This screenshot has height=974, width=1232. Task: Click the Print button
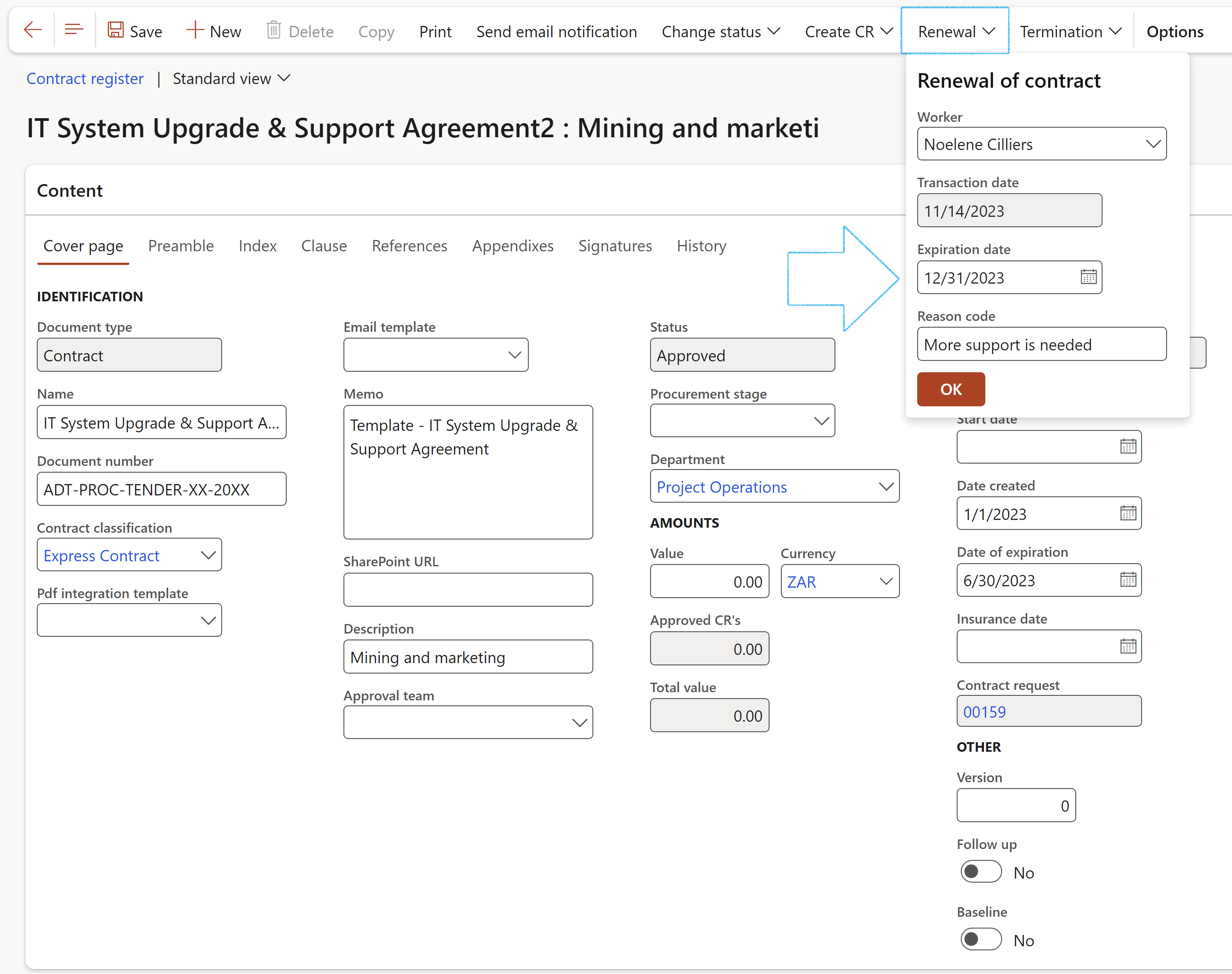pos(435,31)
